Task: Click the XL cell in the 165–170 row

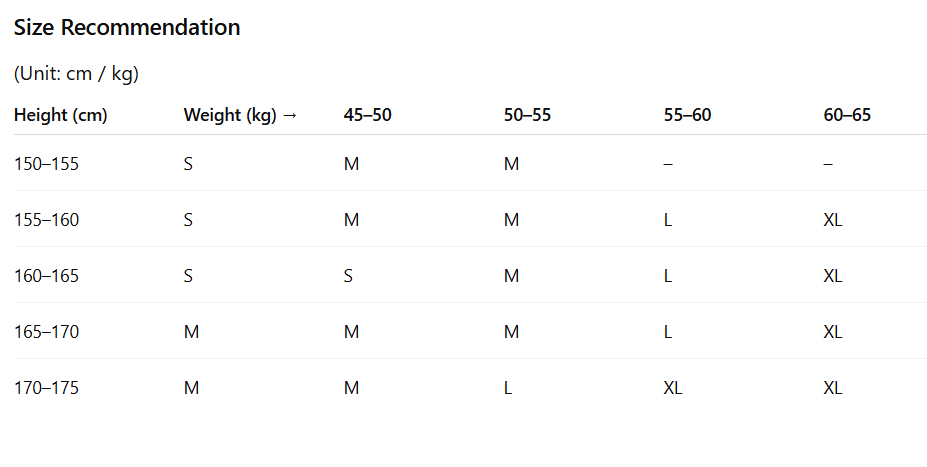Action: coord(833,332)
